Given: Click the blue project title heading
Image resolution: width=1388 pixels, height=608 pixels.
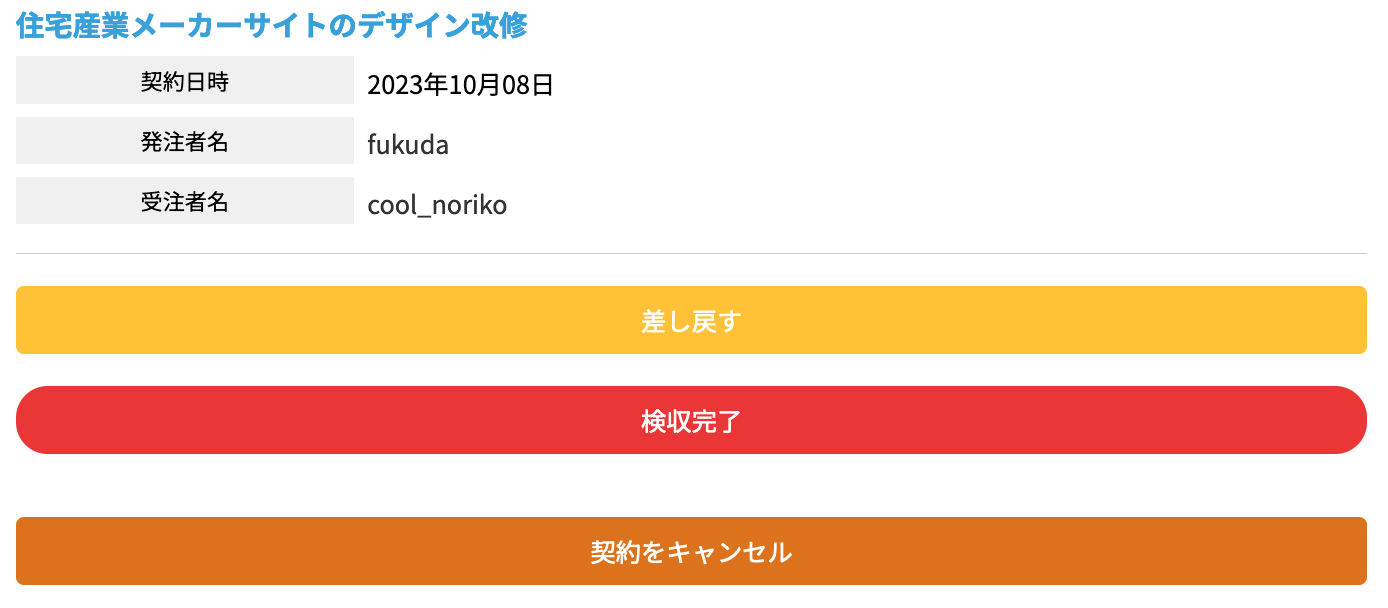Looking at the screenshot, I should pos(271,25).
